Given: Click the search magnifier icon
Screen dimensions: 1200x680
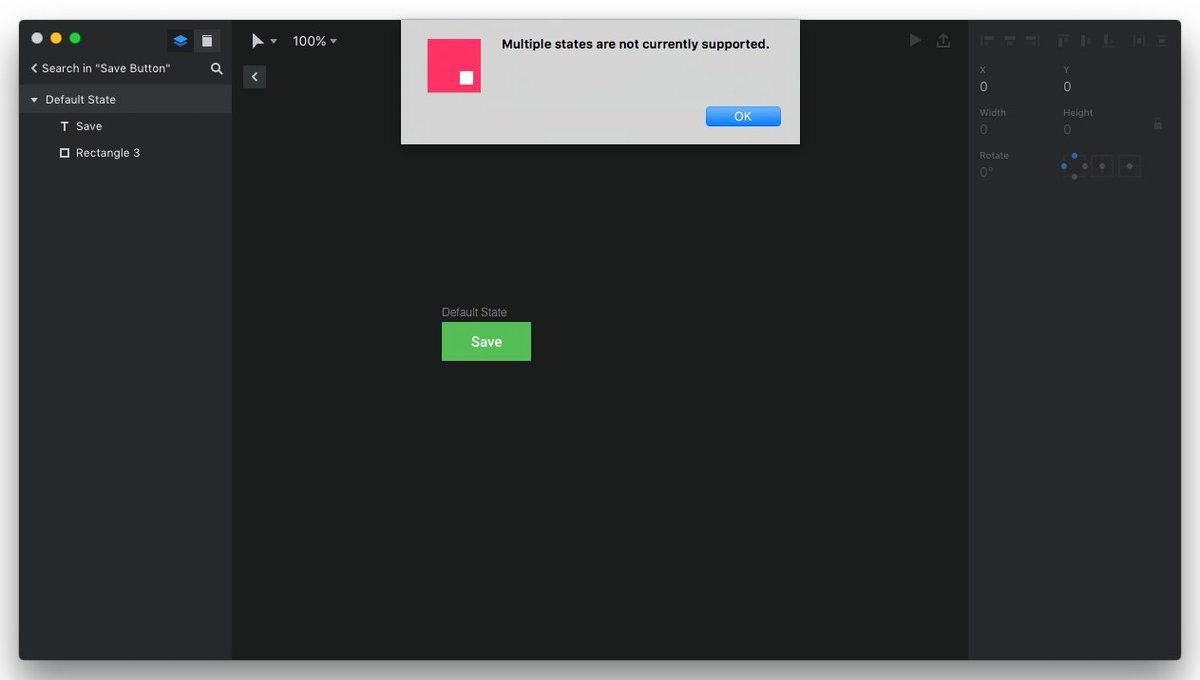Looking at the screenshot, I should [x=217, y=69].
